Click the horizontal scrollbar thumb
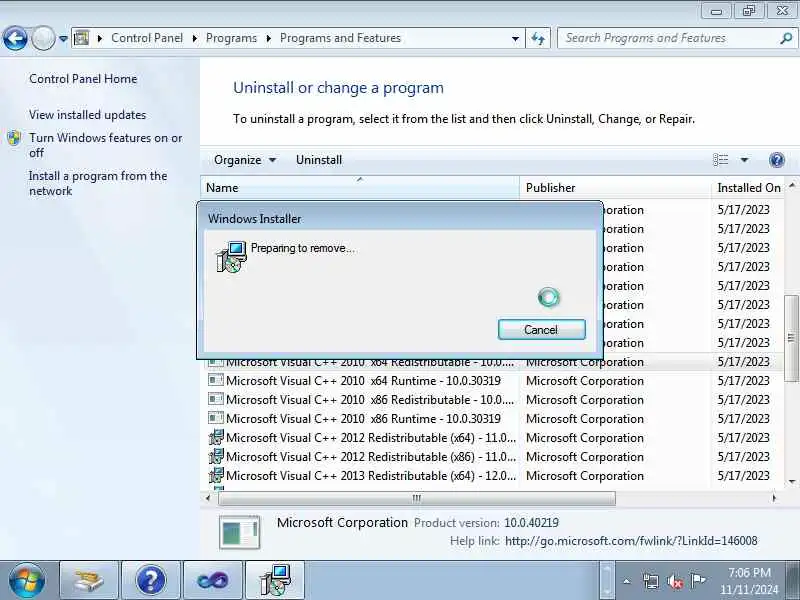 [417, 498]
